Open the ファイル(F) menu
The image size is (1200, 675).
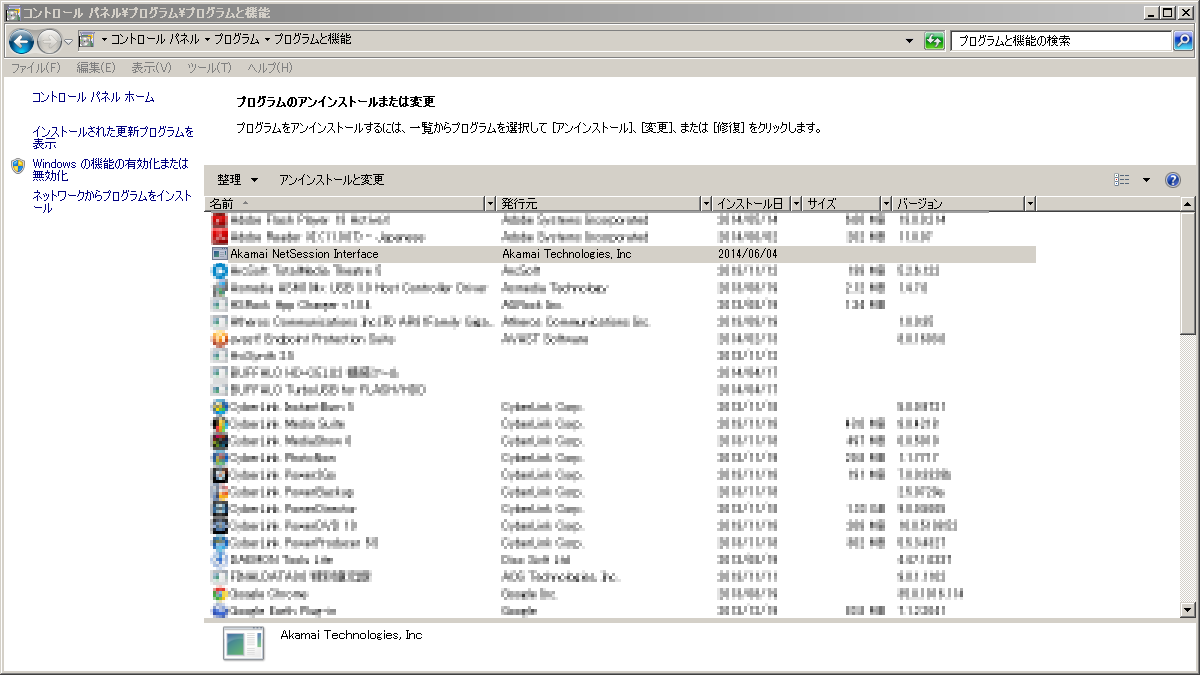pyautogui.click(x=35, y=68)
